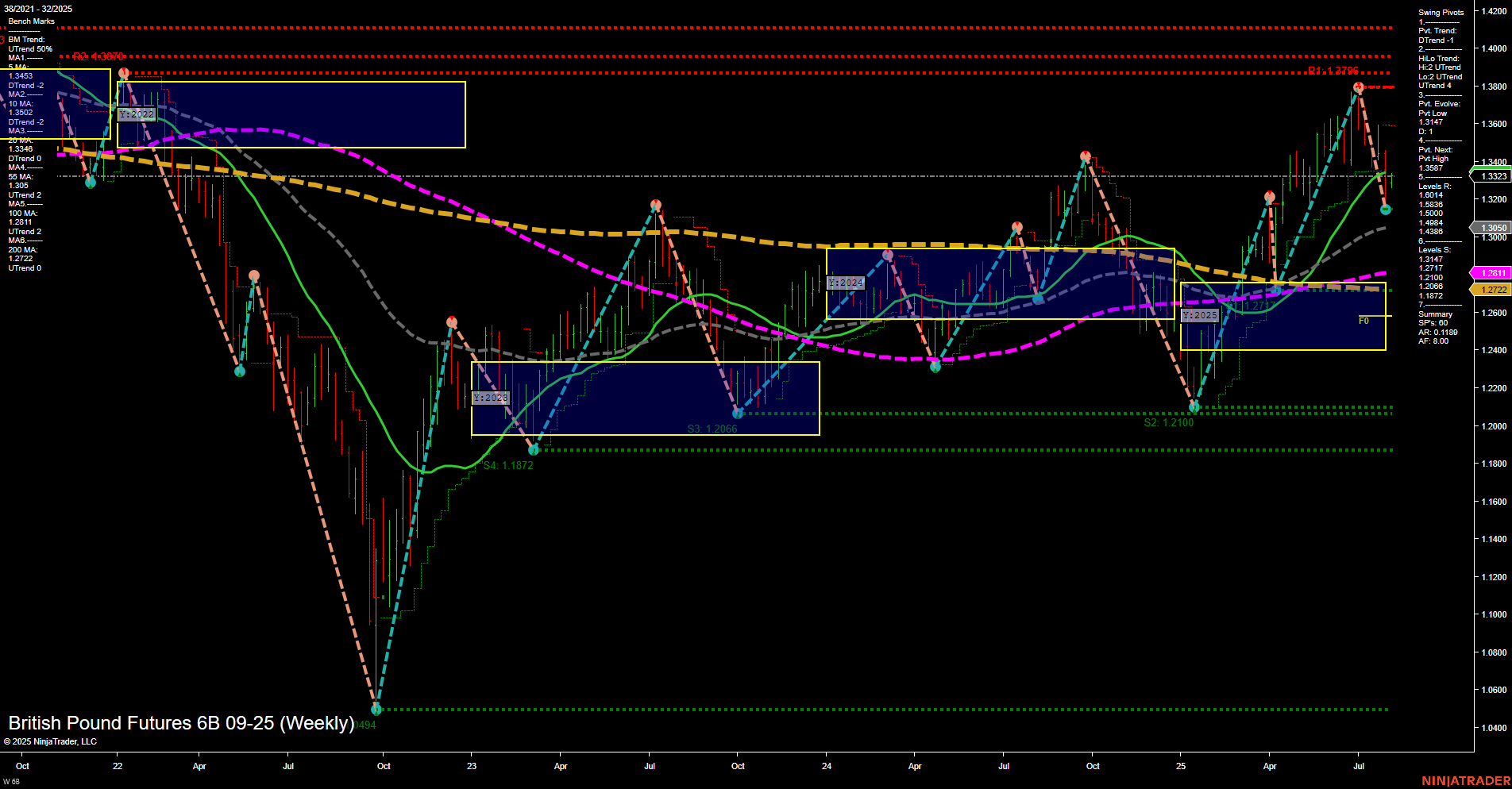Image resolution: width=1512 pixels, height=789 pixels.
Task: Click the red pivot dot above the Y:2022 label
Action: pyautogui.click(x=122, y=71)
